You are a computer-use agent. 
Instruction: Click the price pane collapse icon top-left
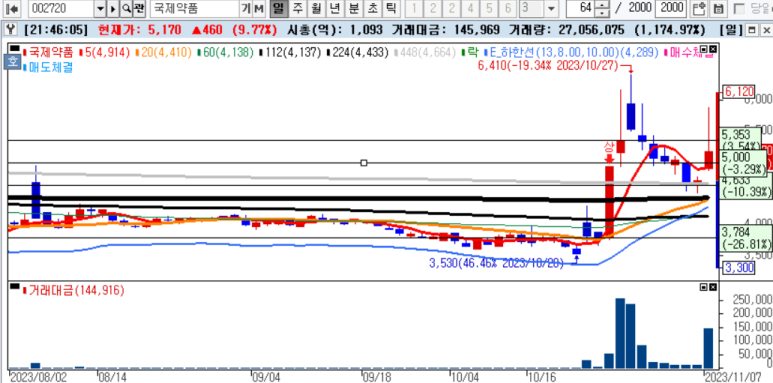(x=14, y=49)
